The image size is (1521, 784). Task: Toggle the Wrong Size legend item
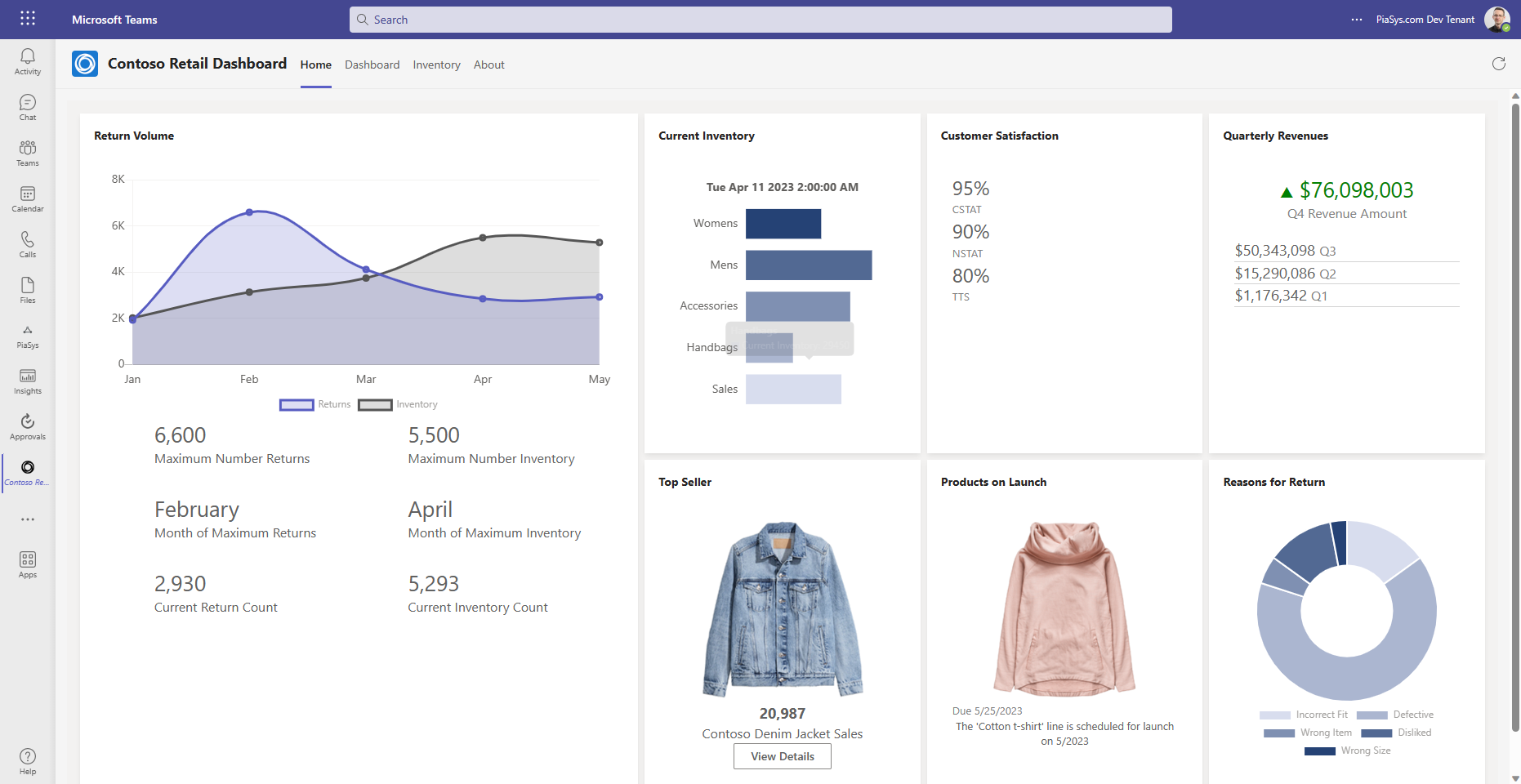point(1348,751)
